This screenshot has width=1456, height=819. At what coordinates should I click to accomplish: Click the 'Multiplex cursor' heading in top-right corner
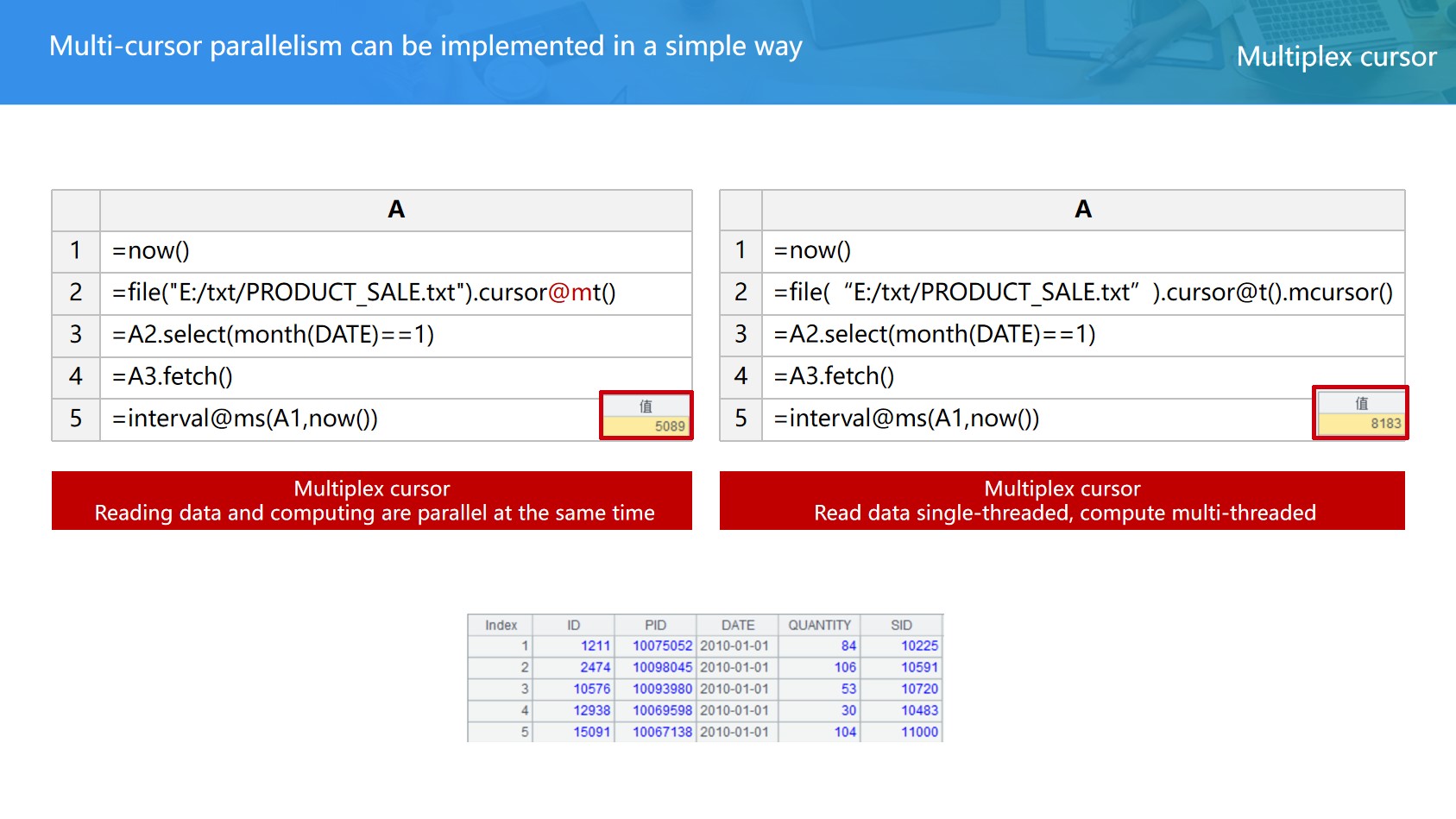pos(1336,57)
